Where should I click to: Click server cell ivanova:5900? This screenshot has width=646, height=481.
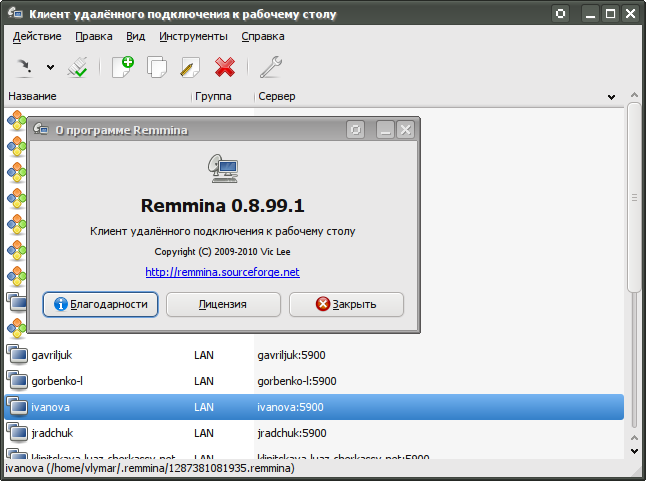(x=290, y=407)
